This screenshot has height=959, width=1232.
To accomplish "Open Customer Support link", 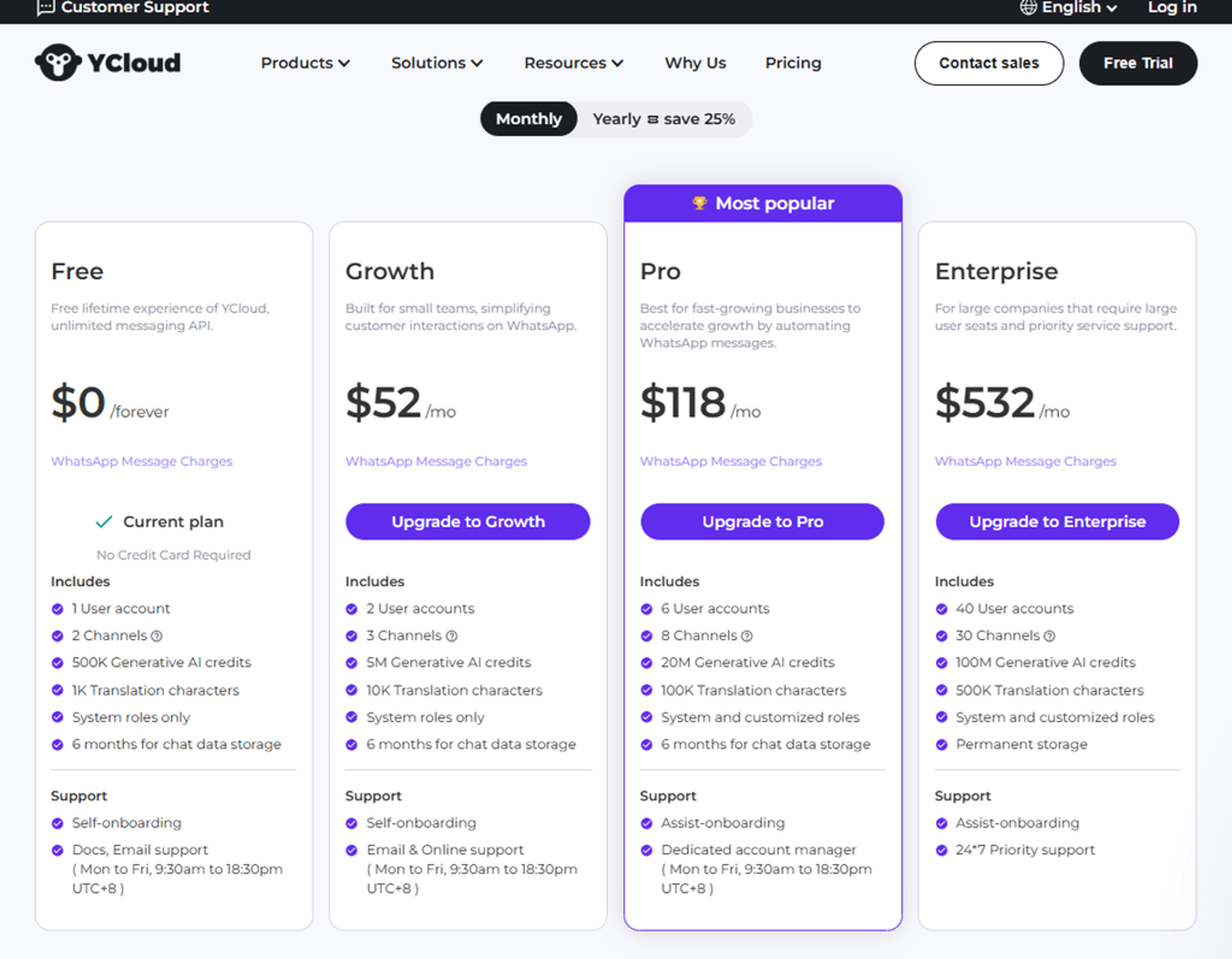I will point(123,7).
